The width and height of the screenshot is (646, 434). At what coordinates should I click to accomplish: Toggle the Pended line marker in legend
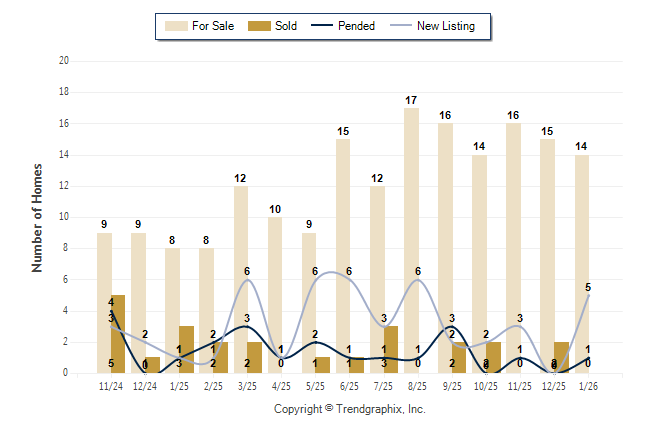(x=328, y=26)
